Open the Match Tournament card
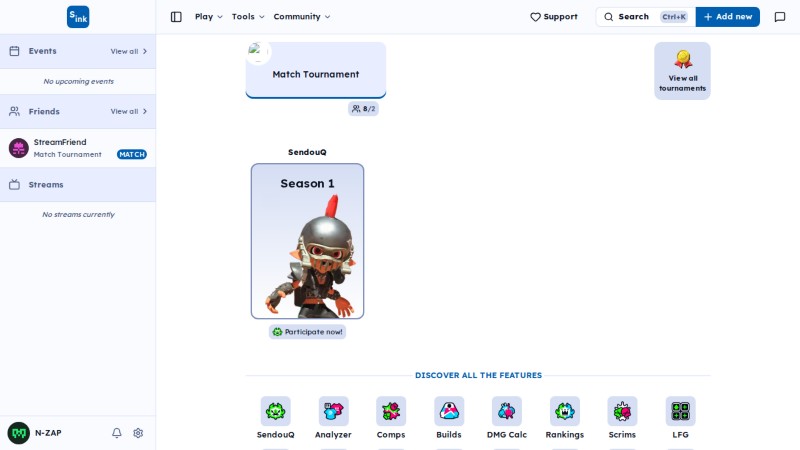This screenshot has height=450, width=800. click(316, 70)
